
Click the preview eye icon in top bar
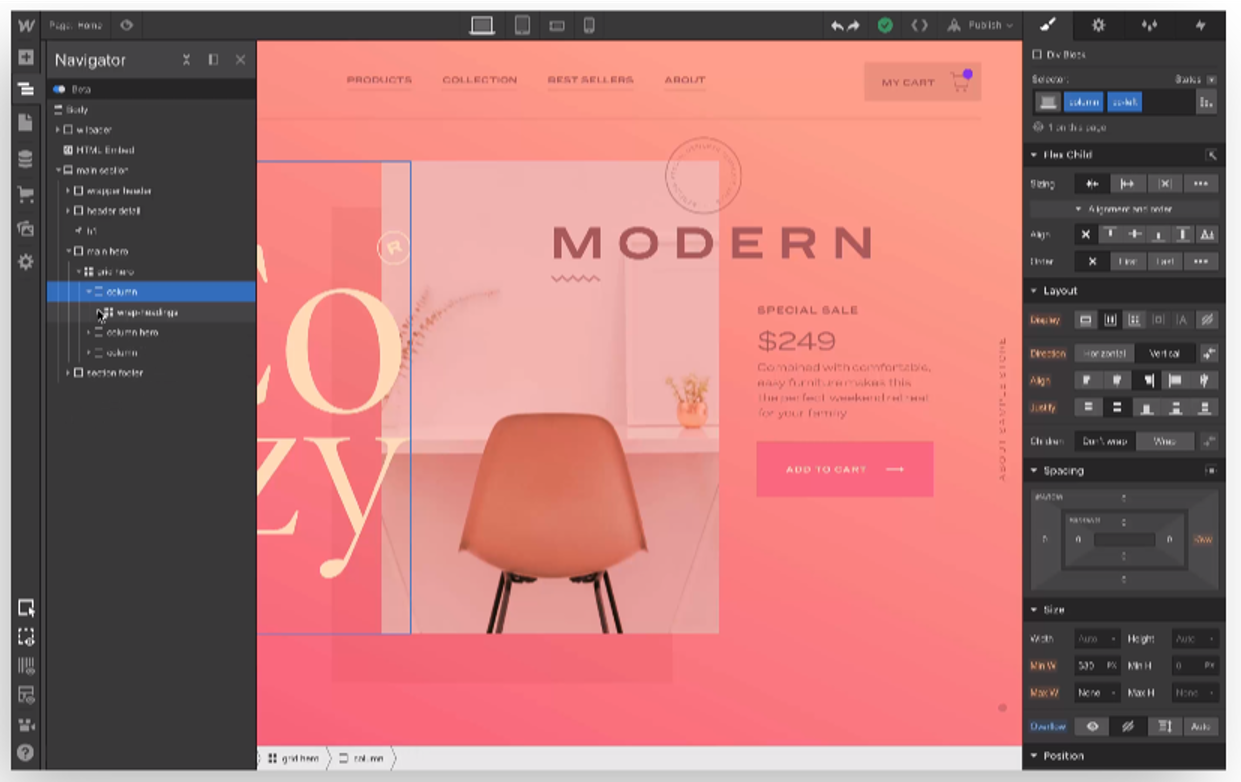(126, 25)
